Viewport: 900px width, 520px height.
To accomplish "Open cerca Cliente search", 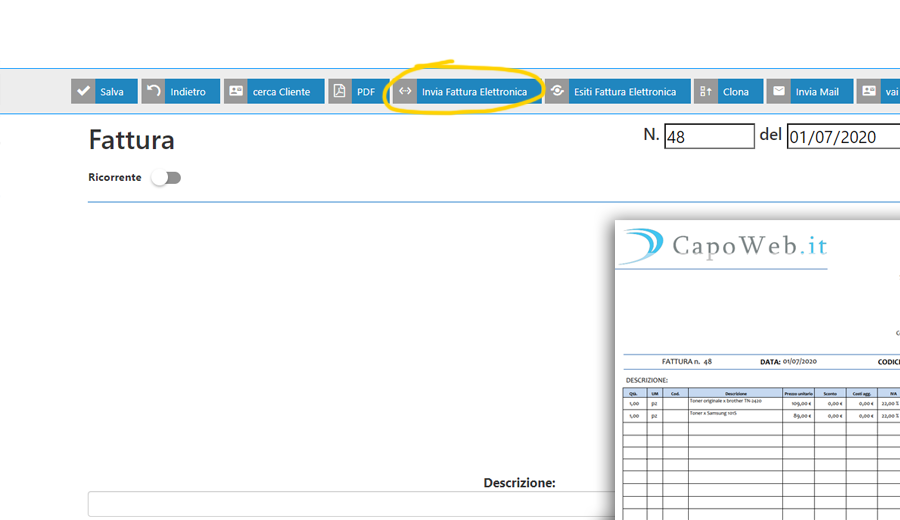I will (281, 92).
